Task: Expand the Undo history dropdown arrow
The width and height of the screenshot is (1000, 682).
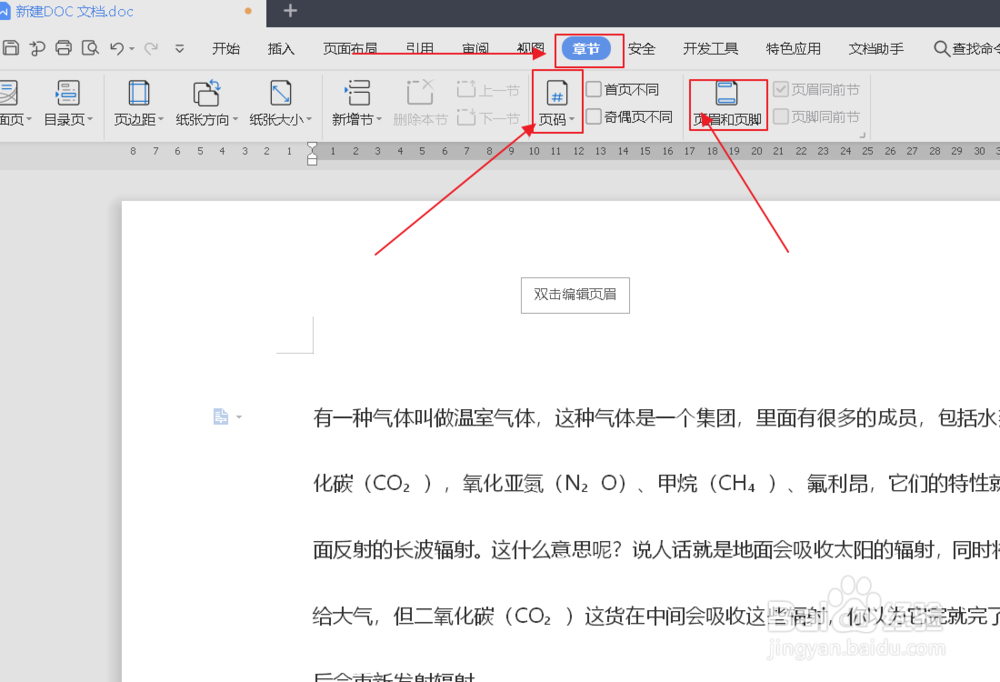Action: 131,48
